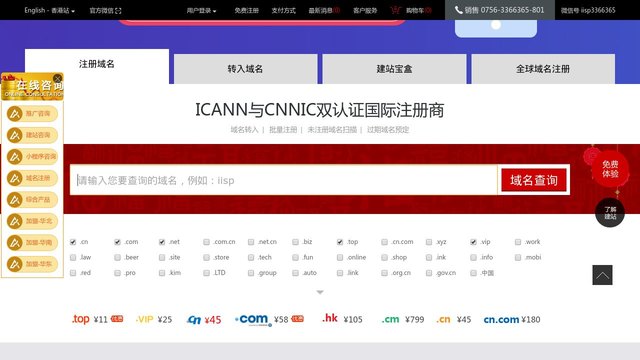640x360 pixels.
Task: Uncheck the .top domain checkbox
Action: pos(340,242)
